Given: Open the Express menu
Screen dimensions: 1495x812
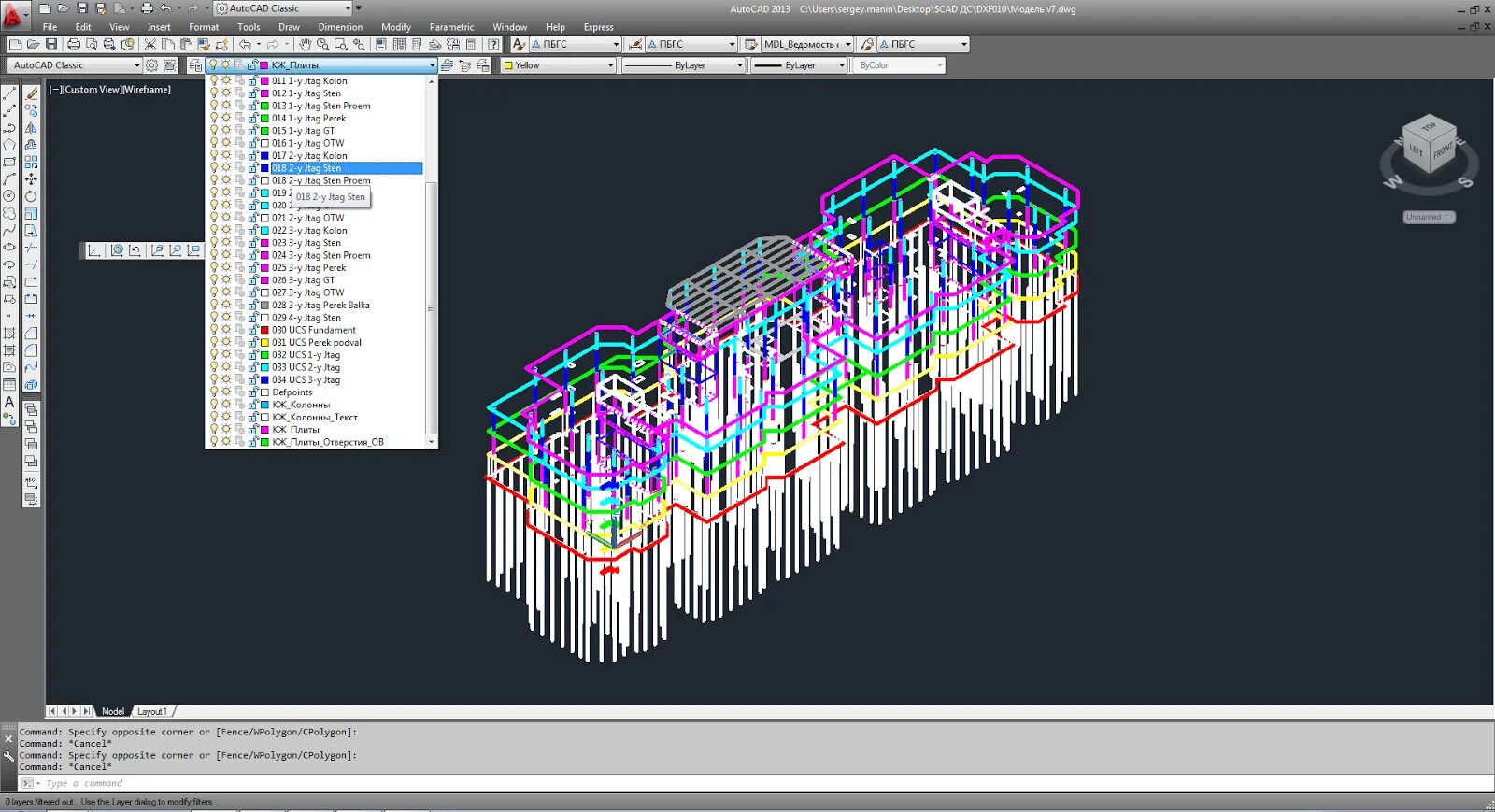Looking at the screenshot, I should 598,27.
